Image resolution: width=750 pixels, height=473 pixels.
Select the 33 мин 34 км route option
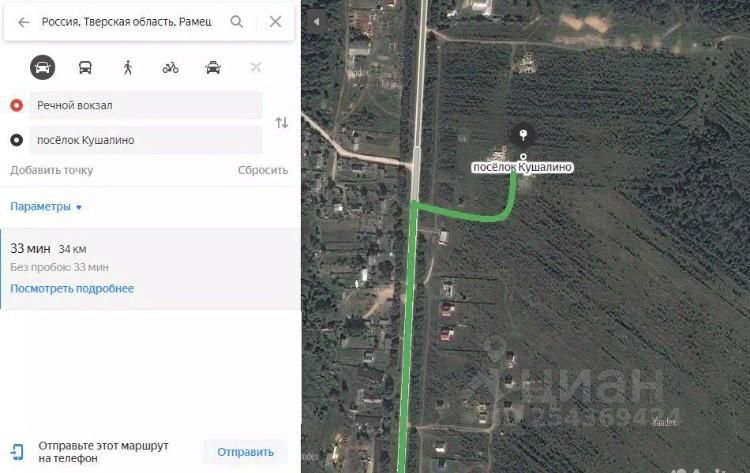pos(150,269)
